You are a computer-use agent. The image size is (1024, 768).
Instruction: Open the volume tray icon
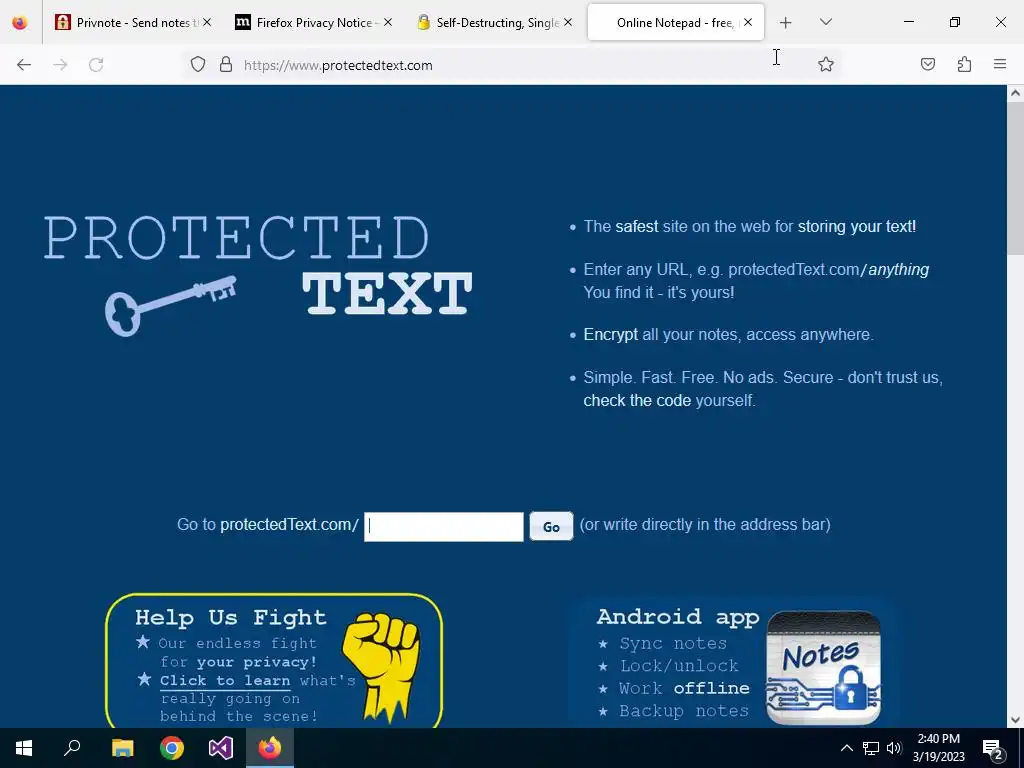[894, 748]
